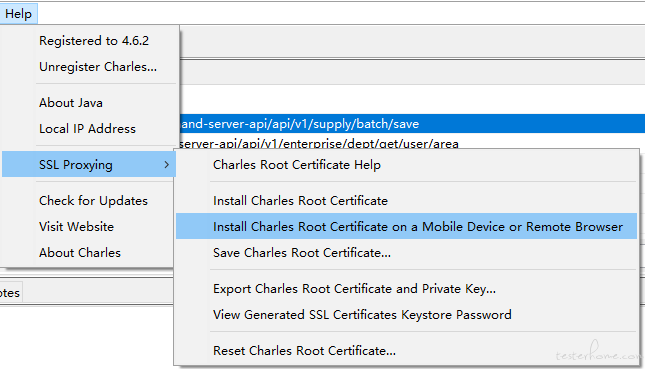
Task: View Generated SSL Certificates Keystore Password
Action: 362,315
